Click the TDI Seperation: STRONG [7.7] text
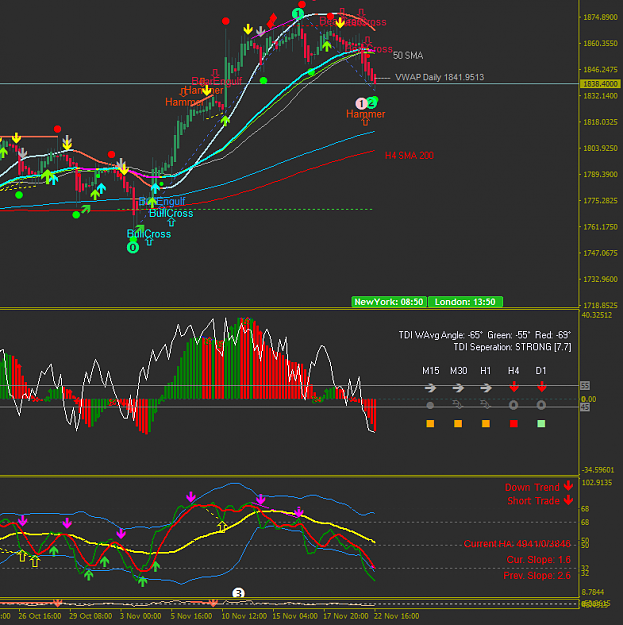The width and height of the screenshot is (623, 625). point(512,347)
